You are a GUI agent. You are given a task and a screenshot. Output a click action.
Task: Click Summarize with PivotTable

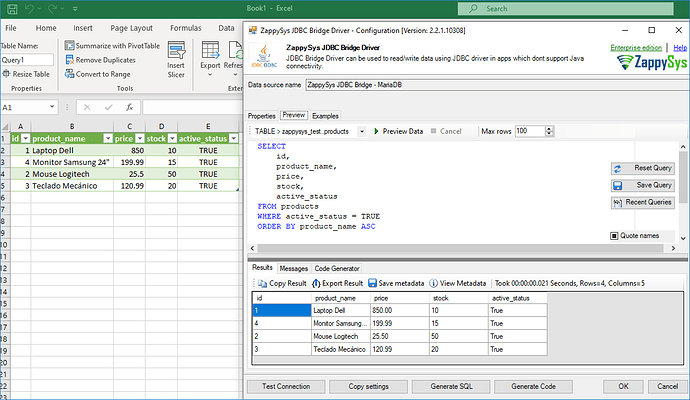(x=112, y=46)
